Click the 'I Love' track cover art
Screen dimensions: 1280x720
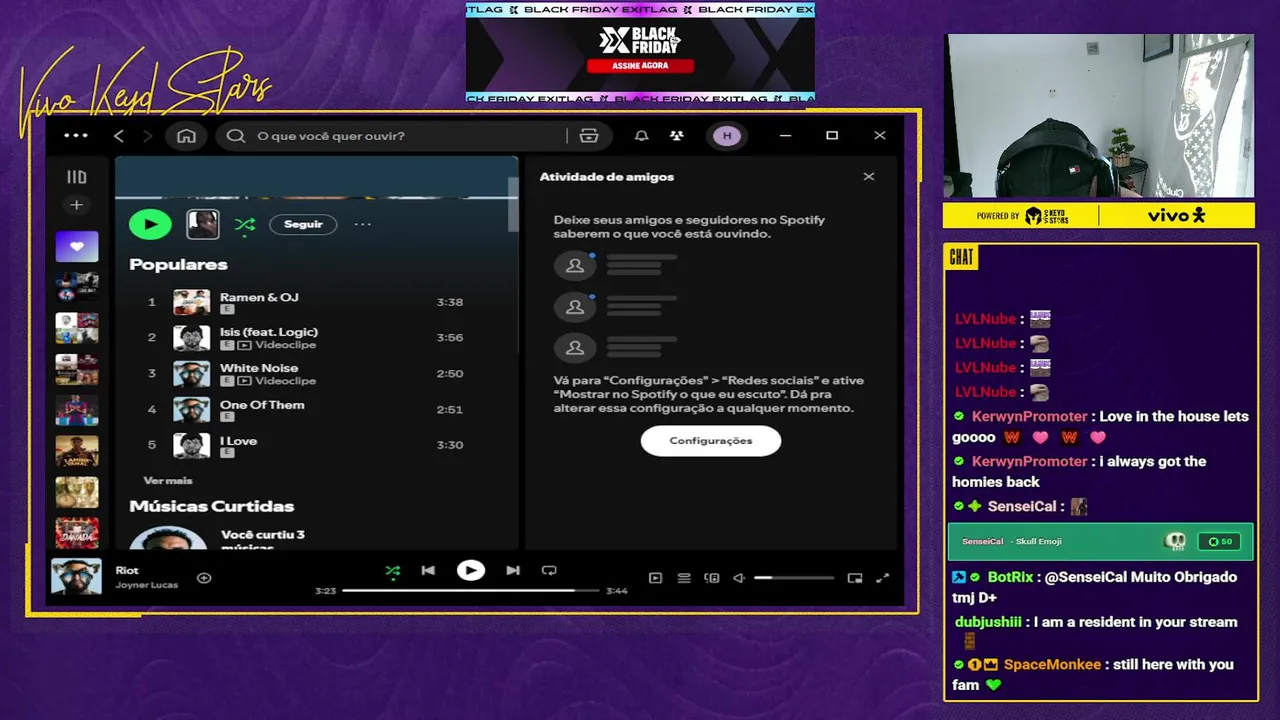coord(192,445)
